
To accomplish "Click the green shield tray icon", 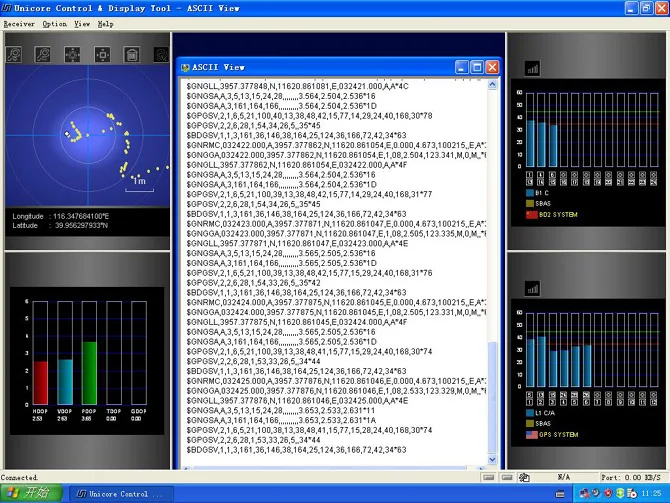I will (620, 494).
